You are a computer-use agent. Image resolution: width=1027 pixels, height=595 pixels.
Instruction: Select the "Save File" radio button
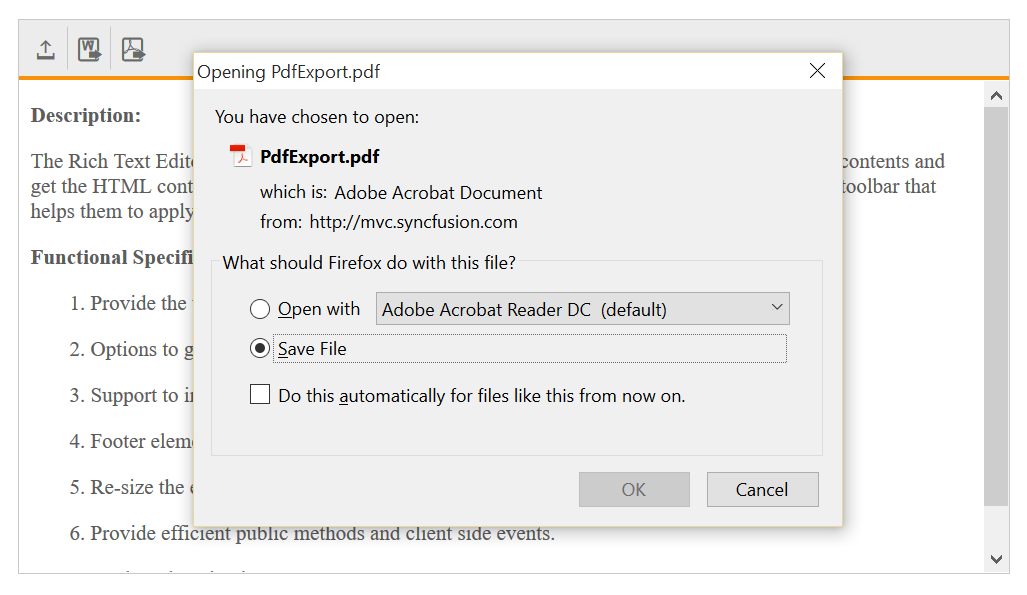[260, 348]
